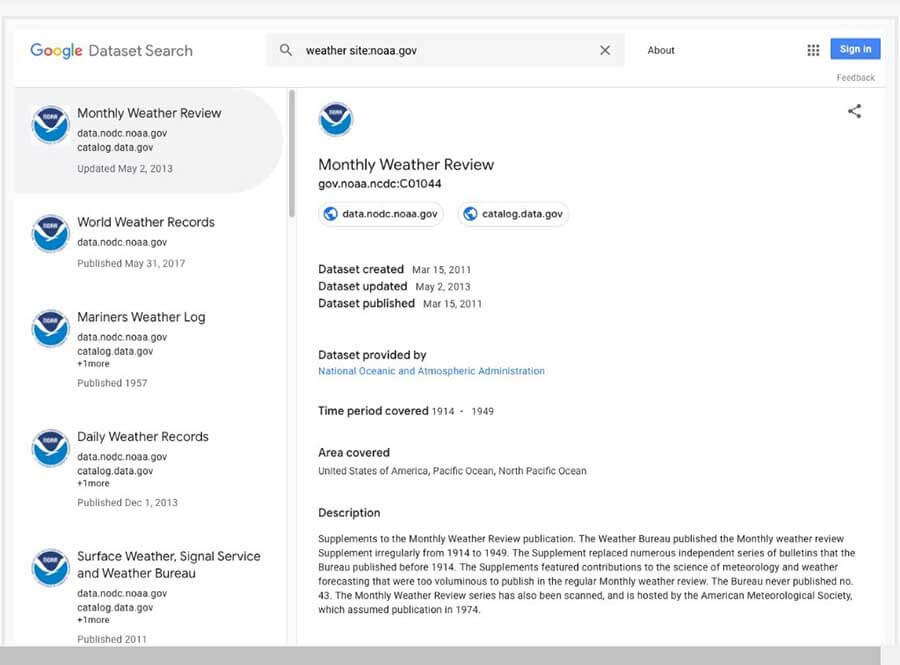This screenshot has width=900, height=665.
Task: Sign in with the blue button
Action: click(855, 49)
